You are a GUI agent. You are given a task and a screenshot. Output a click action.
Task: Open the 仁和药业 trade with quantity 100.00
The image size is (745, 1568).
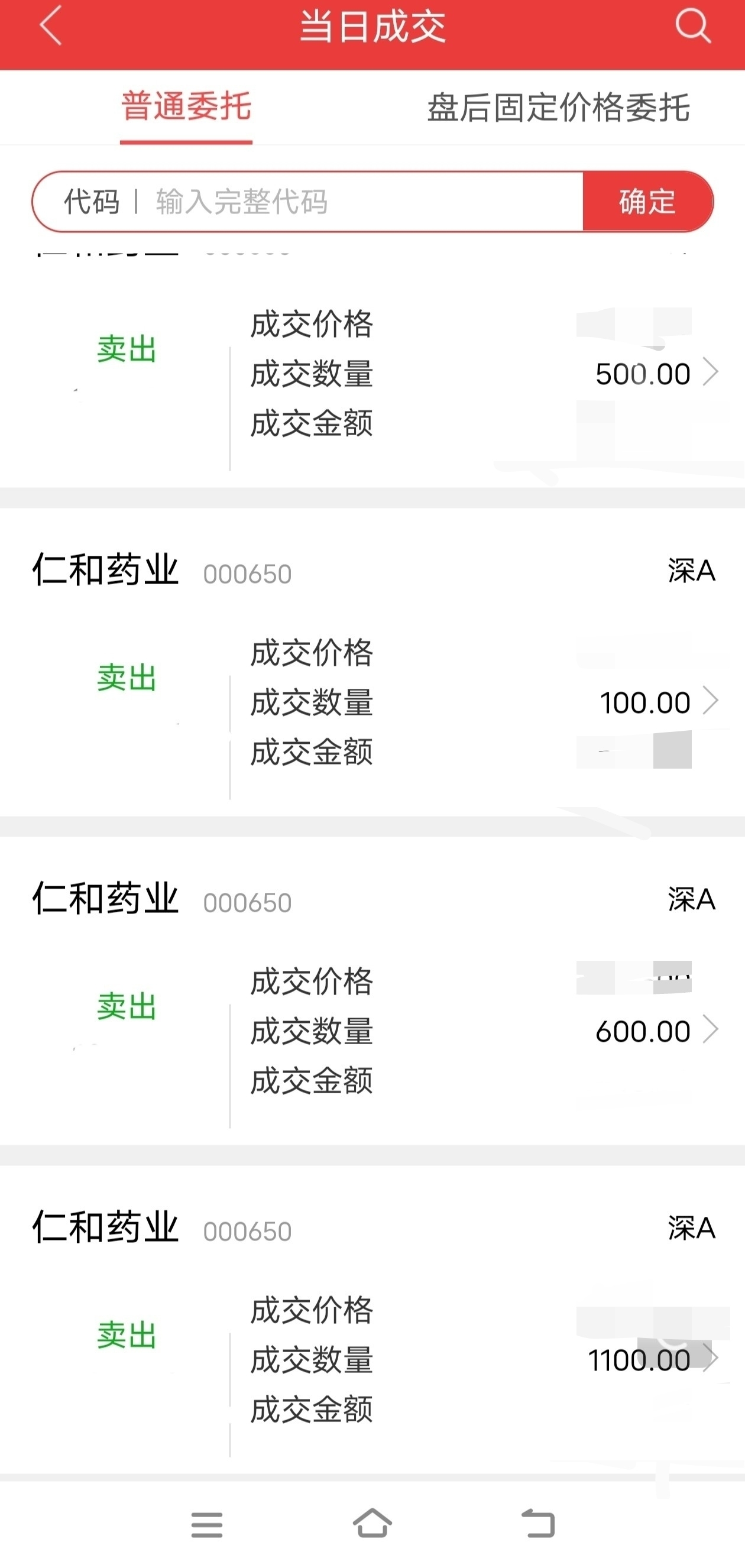coord(372,674)
